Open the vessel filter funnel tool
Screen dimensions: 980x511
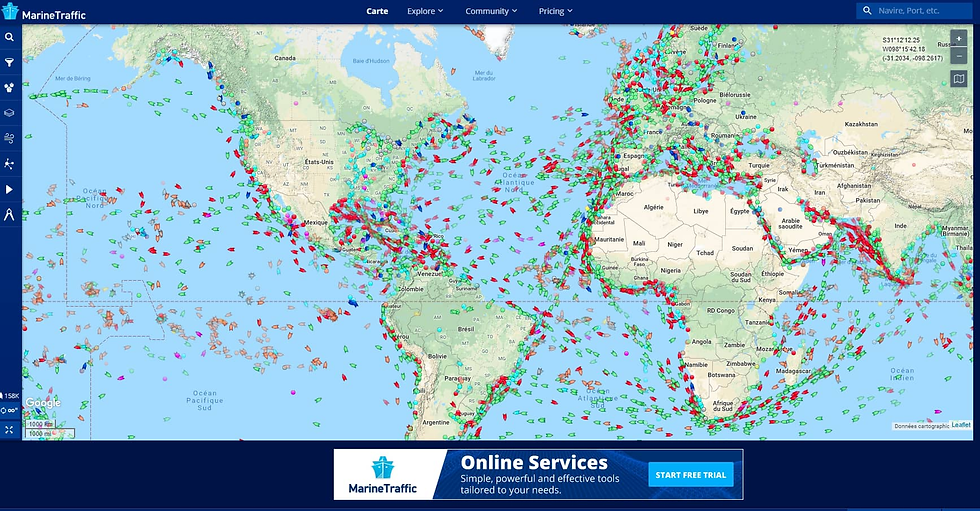9,62
